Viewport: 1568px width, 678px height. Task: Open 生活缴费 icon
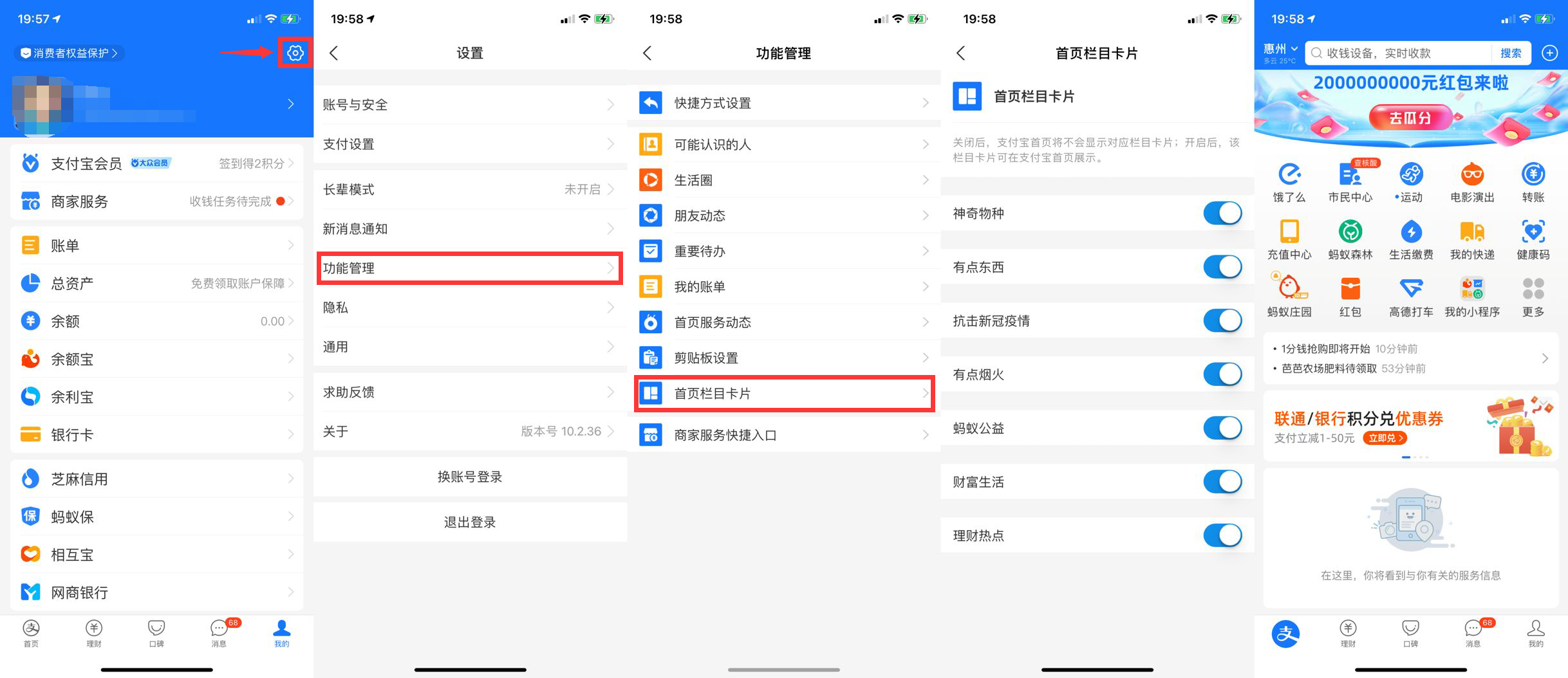[1411, 232]
